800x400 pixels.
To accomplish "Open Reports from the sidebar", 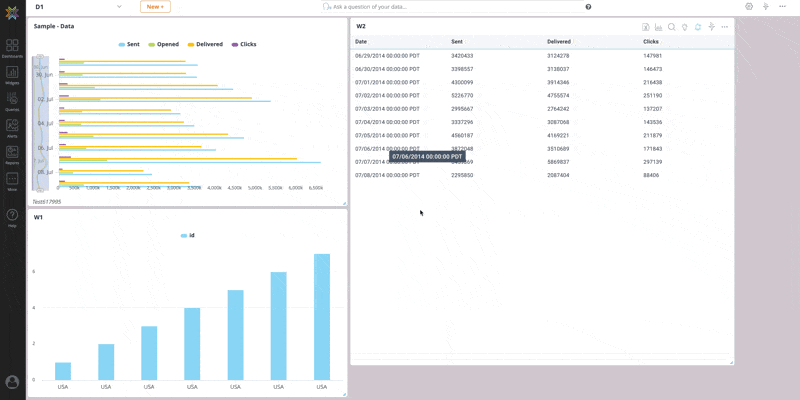I will pyautogui.click(x=12, y=155).
